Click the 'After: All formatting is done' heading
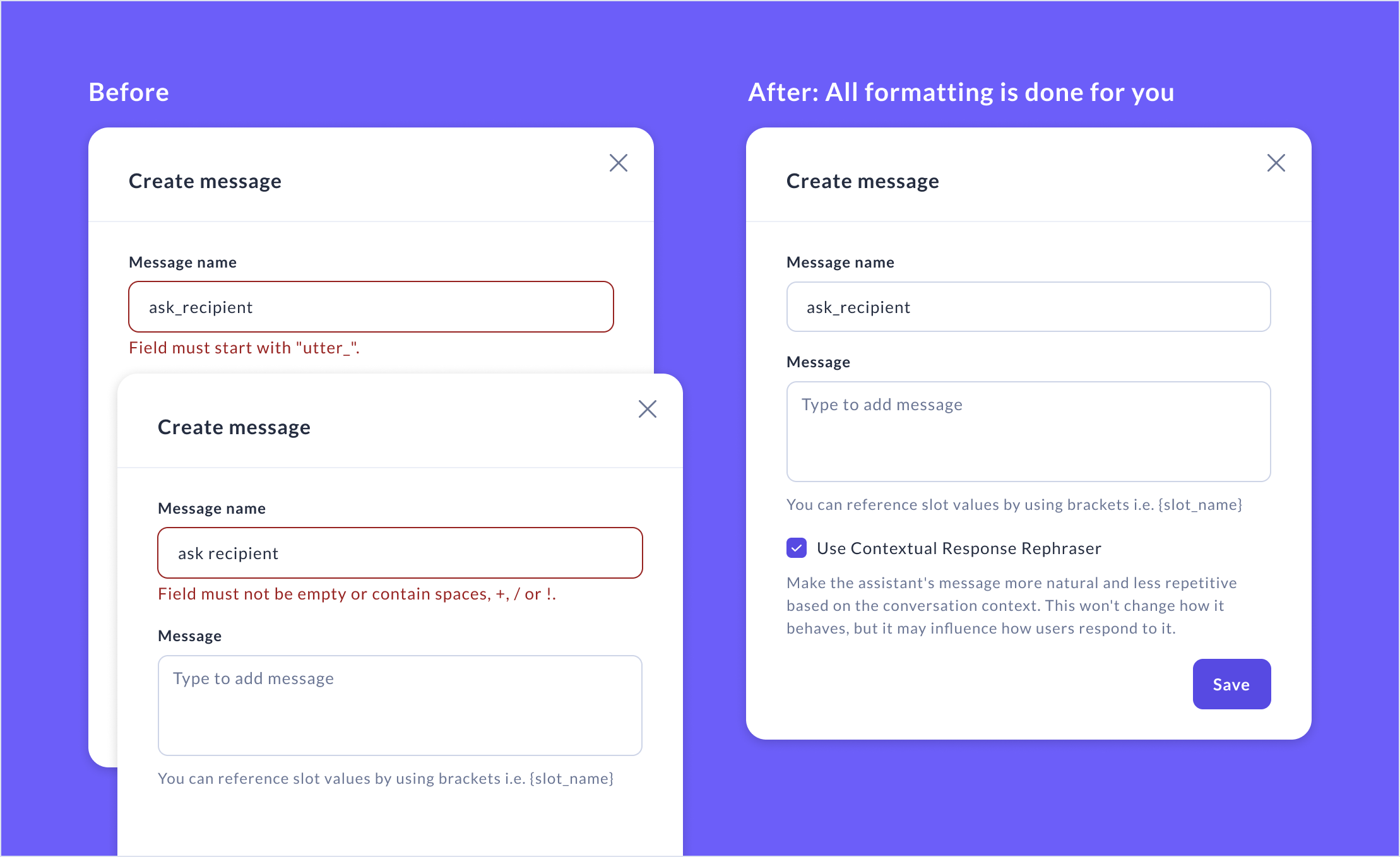The width and height of the screenshot is (1400, 857). [x=961, y=92]
